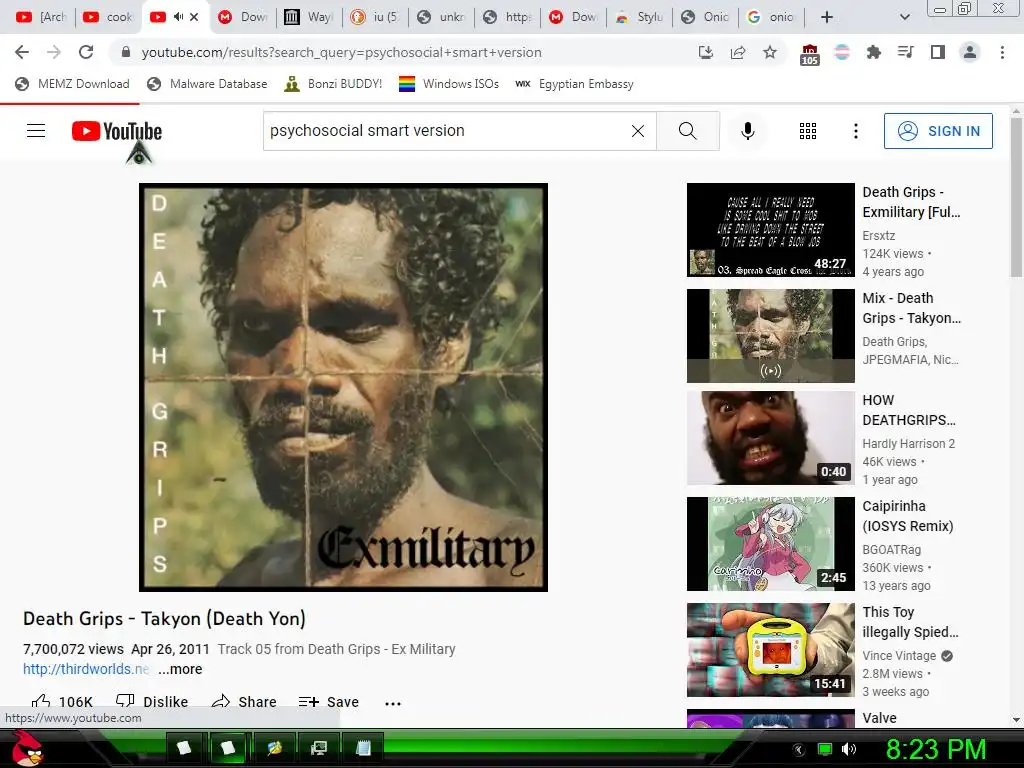Clear the YouTube search query

click(638, 131)
